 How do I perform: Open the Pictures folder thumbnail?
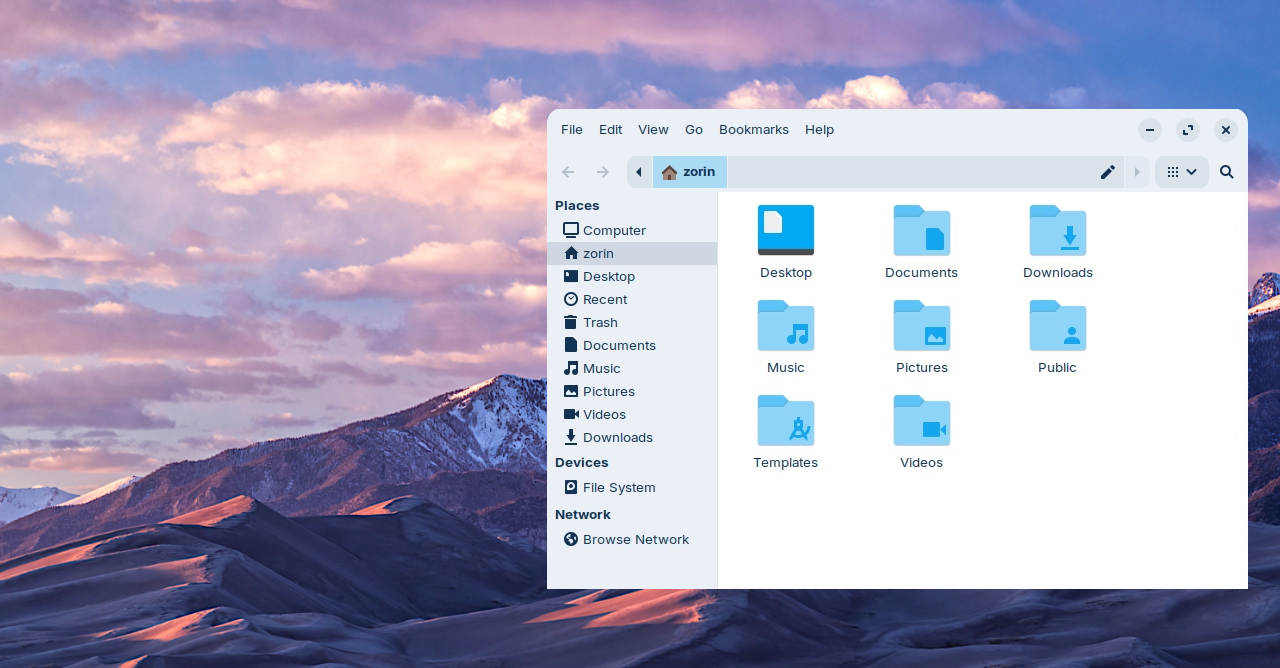922,326
